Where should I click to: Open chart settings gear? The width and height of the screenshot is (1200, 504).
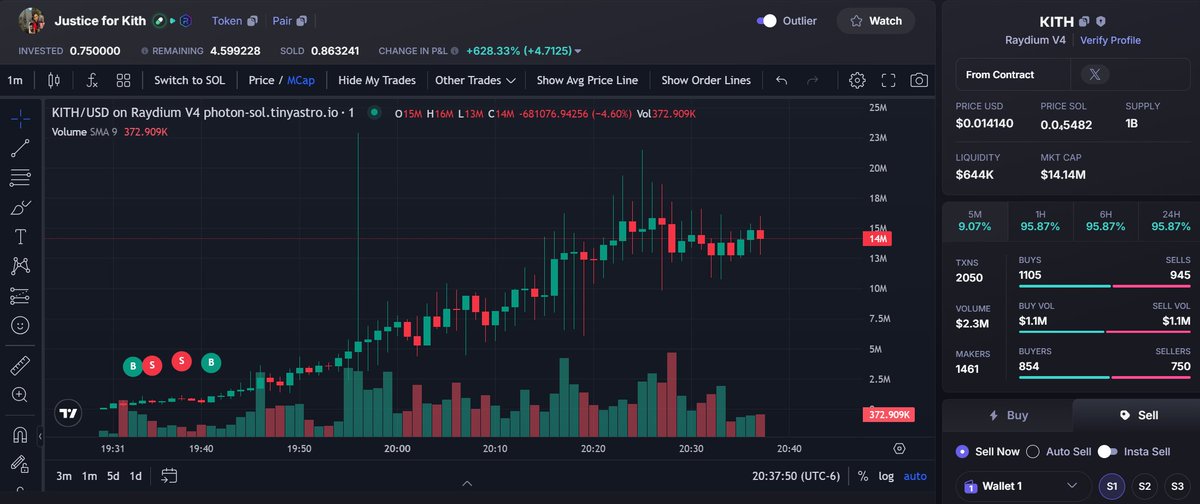[x=857, y=80]
